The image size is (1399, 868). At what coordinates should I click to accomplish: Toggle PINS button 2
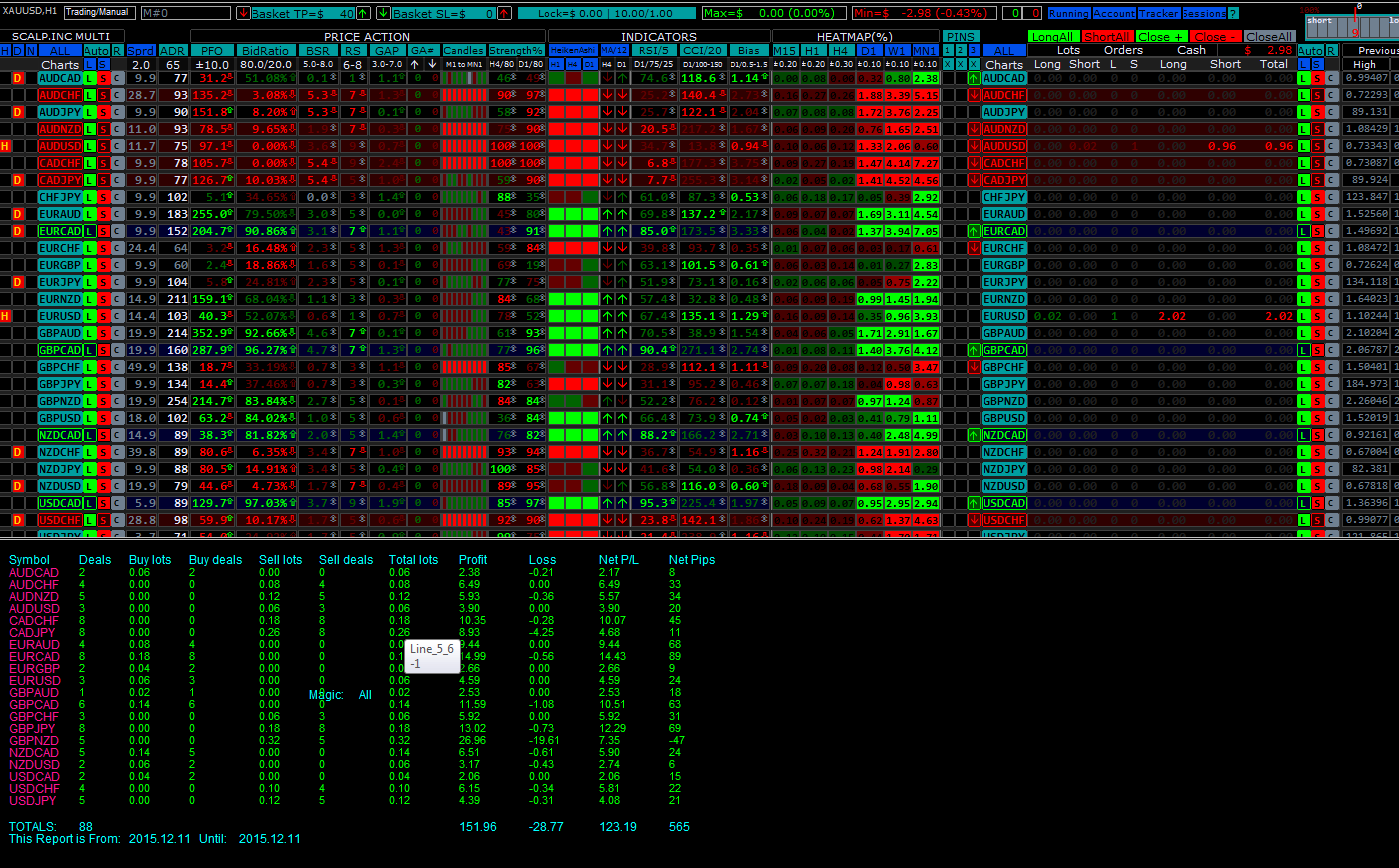[x=962, y=50]
